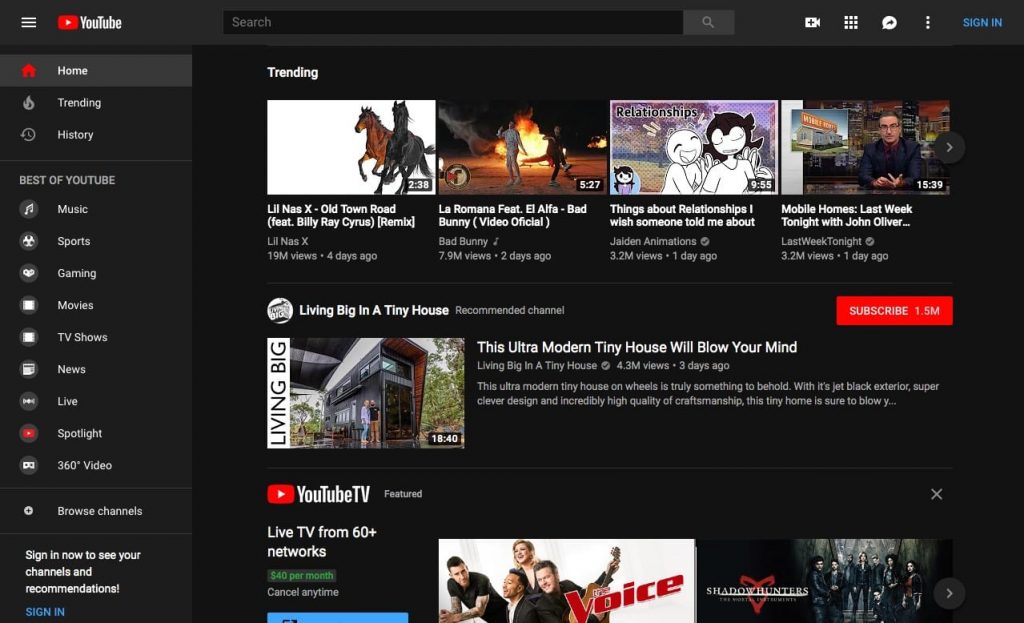Click the 360° Video headset icon
Viewport: 1024px width, 623px height.
pyautogui.click(x=29, y=465)
